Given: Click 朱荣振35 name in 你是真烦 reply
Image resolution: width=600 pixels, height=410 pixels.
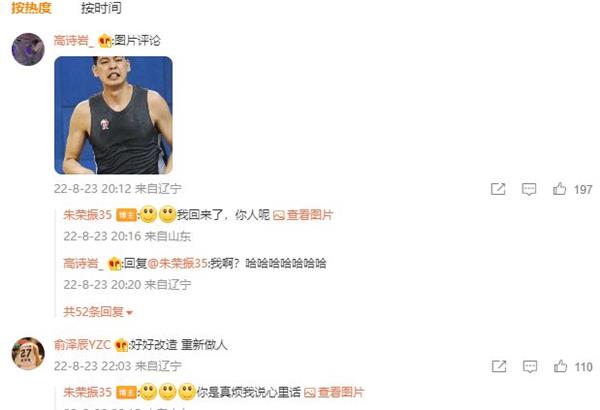Looking at the screenshot, I should click(x=88, y=392).
